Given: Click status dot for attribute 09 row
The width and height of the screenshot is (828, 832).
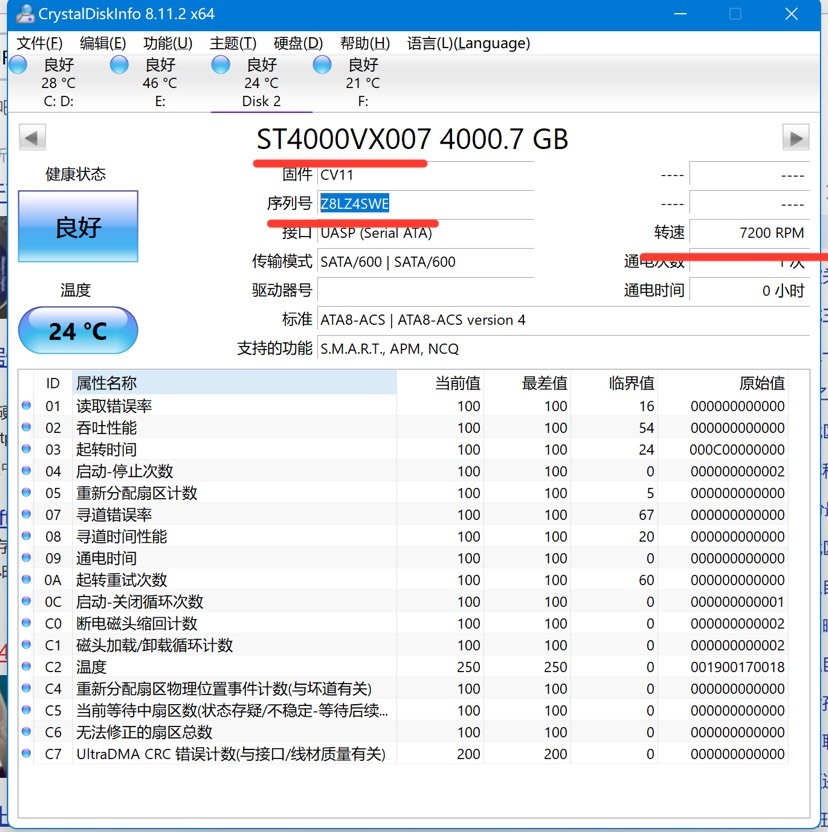Looking at the screenshot, I should [x=26, y=558].
